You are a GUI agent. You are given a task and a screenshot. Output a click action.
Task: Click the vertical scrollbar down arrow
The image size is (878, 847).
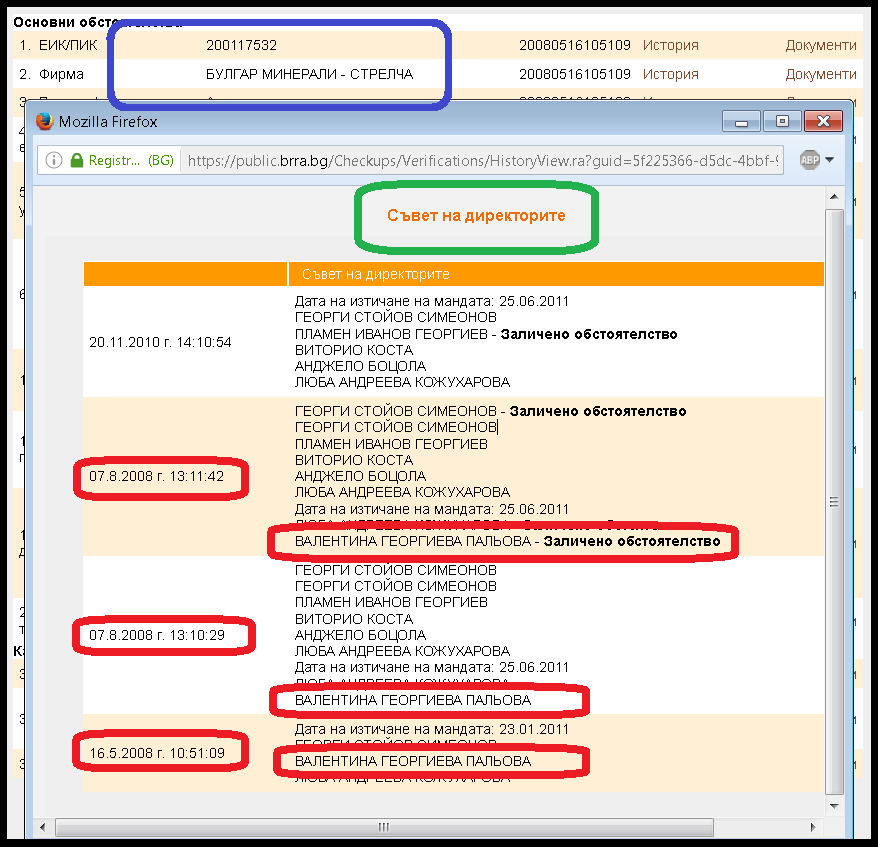click(x=834, y=811)
